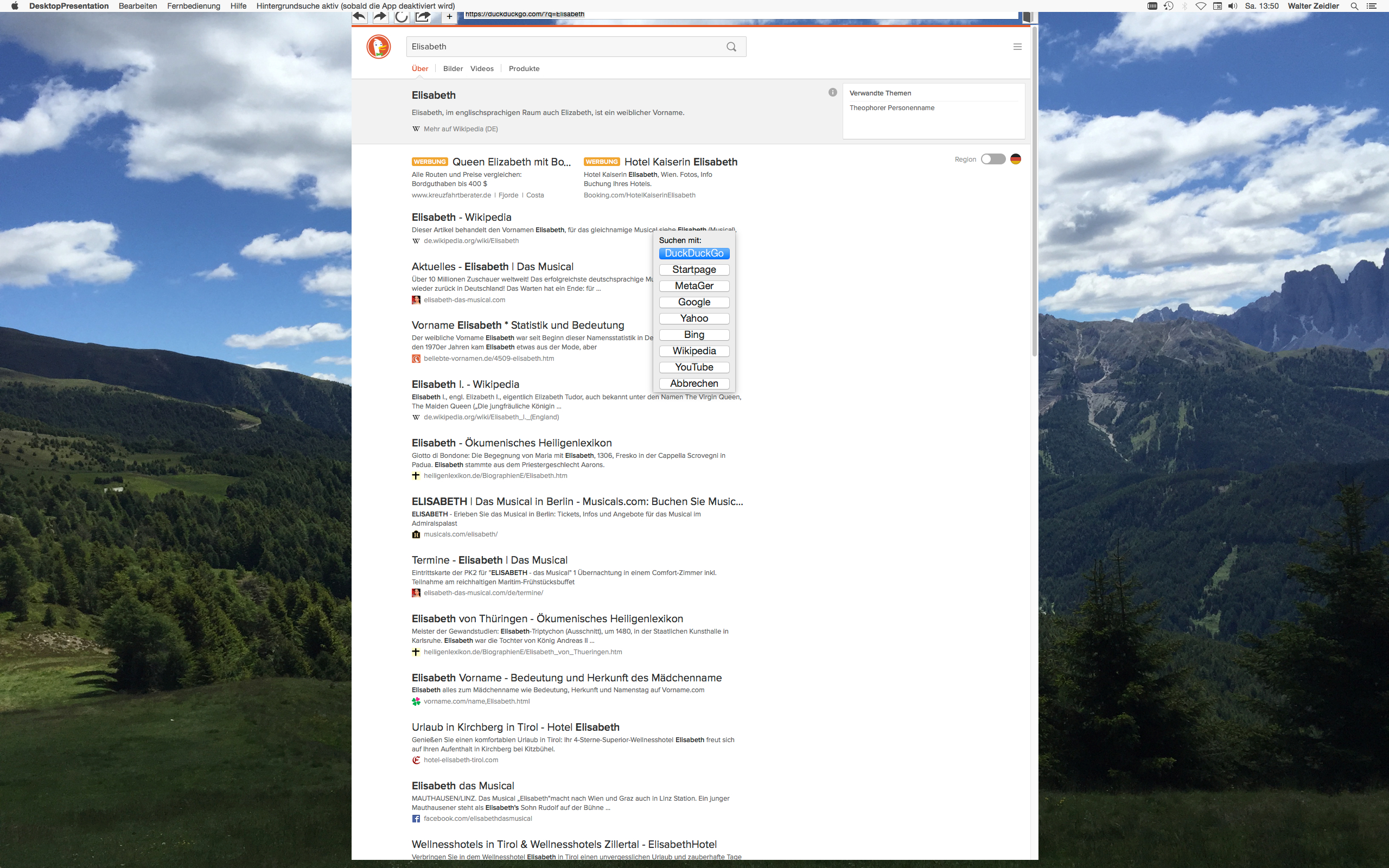1389x868 pixels.
Task: Open the DuckDuckGo hamburger menu
Action: point(1017,47)
